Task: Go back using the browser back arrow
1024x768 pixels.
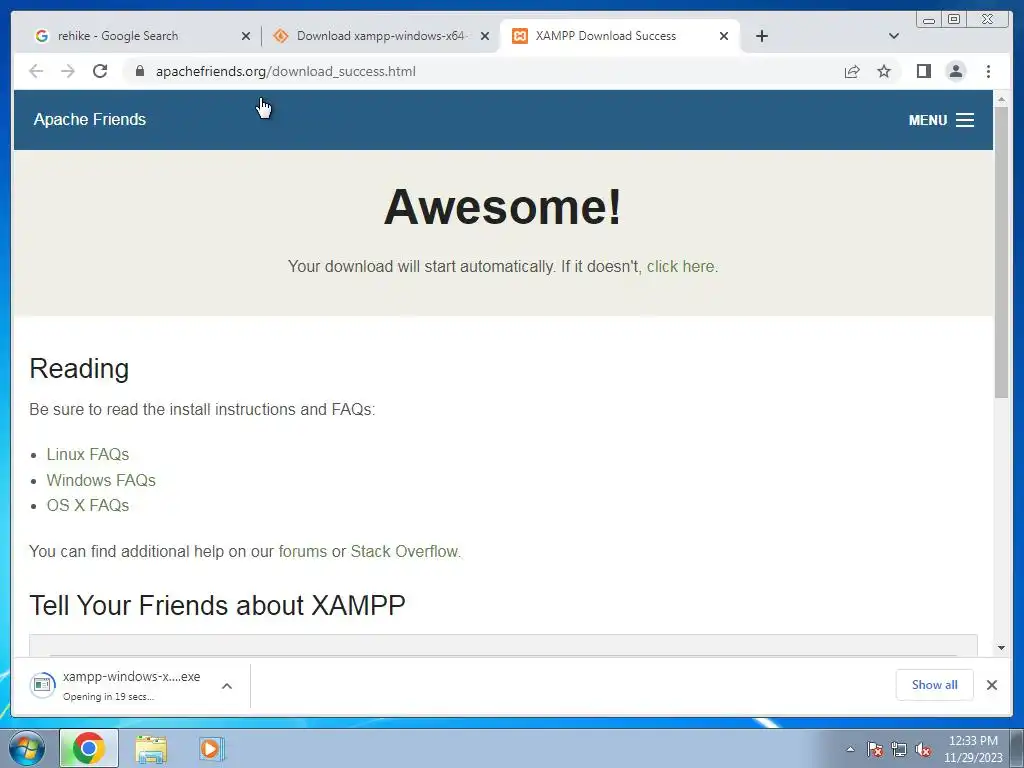Action: (36, 71)
